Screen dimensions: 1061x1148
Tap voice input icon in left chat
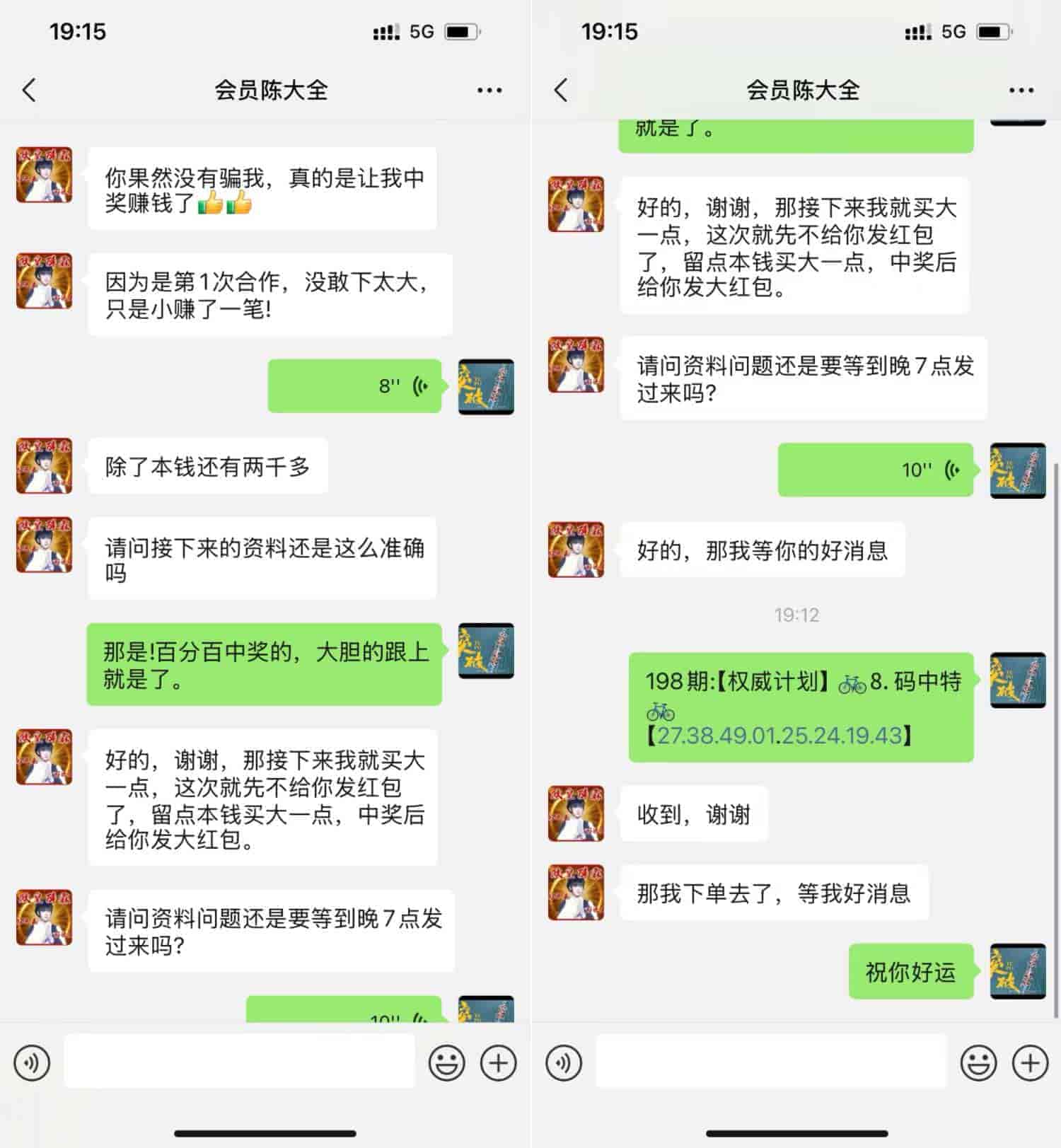point(32,1062)
